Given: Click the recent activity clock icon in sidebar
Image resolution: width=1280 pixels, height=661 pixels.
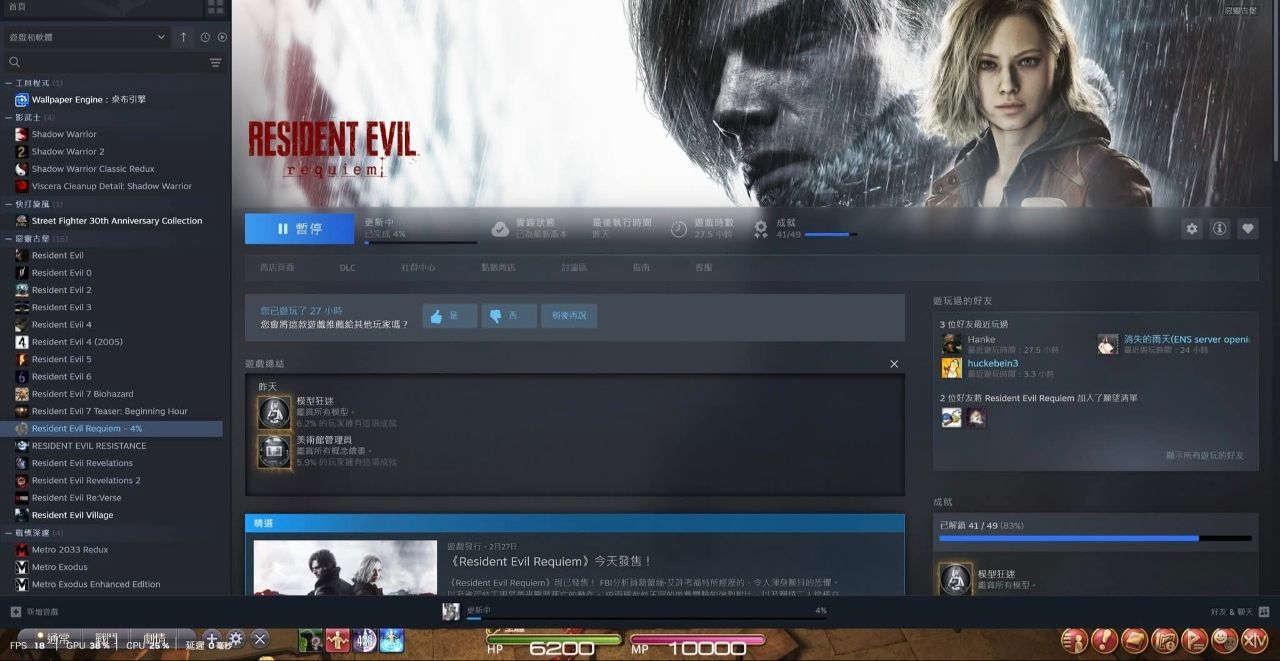Looking at the screenshot, I should 205,37.
